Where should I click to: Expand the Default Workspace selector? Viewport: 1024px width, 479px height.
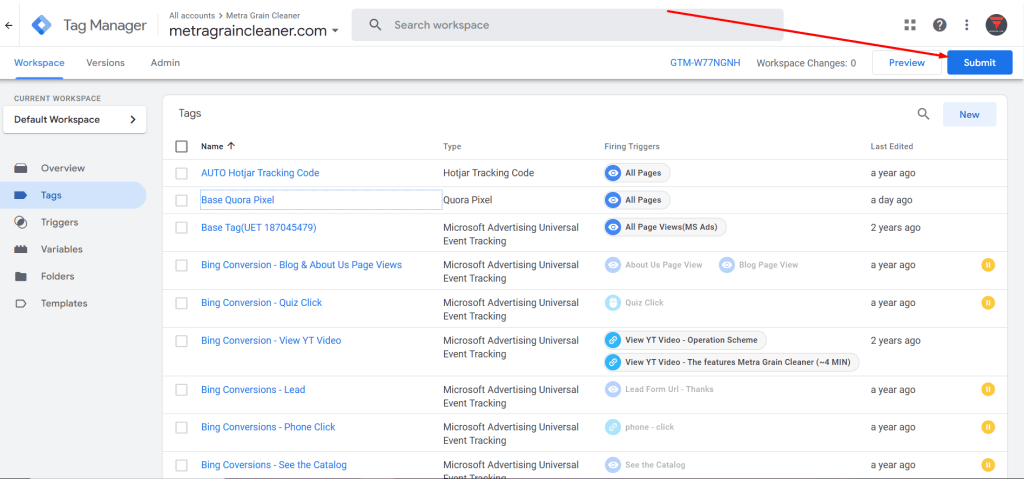click(75, 120)
